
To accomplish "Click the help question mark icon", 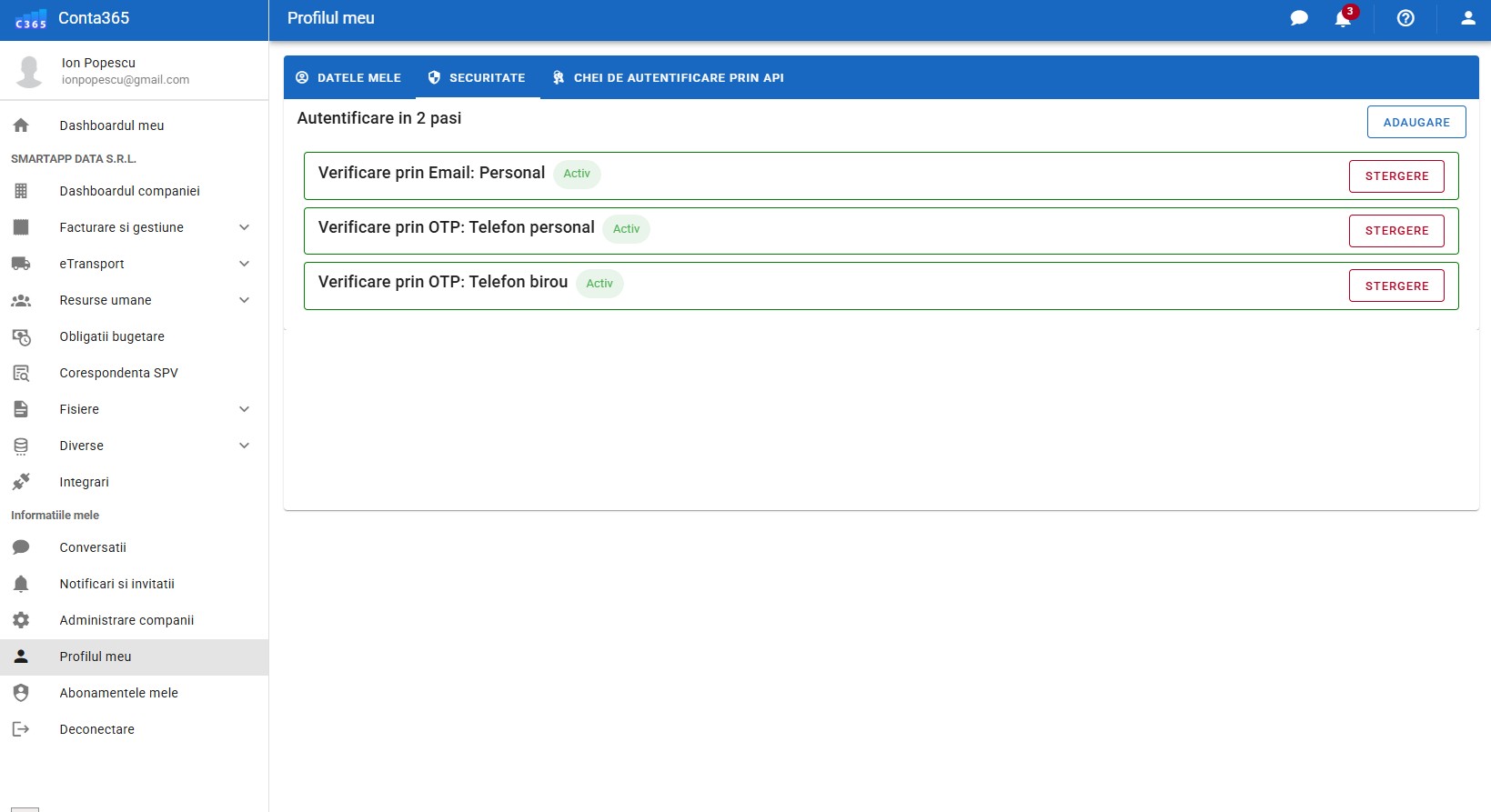I will (1405, 18).
